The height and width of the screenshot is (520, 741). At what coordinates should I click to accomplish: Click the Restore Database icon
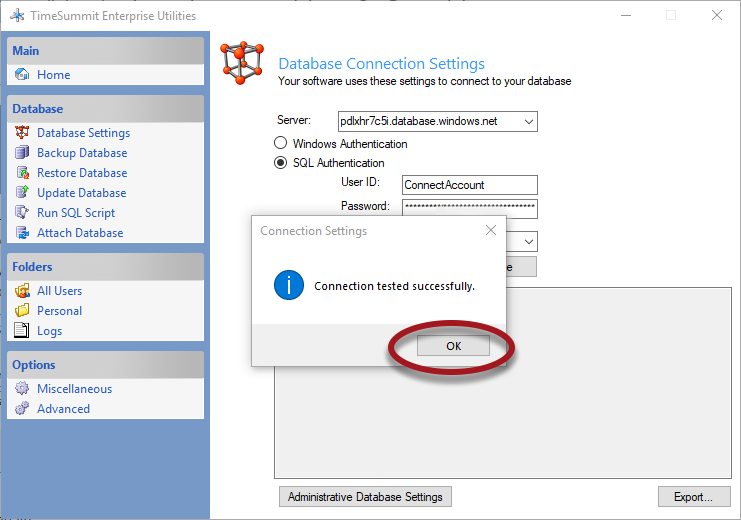(22, 173)
